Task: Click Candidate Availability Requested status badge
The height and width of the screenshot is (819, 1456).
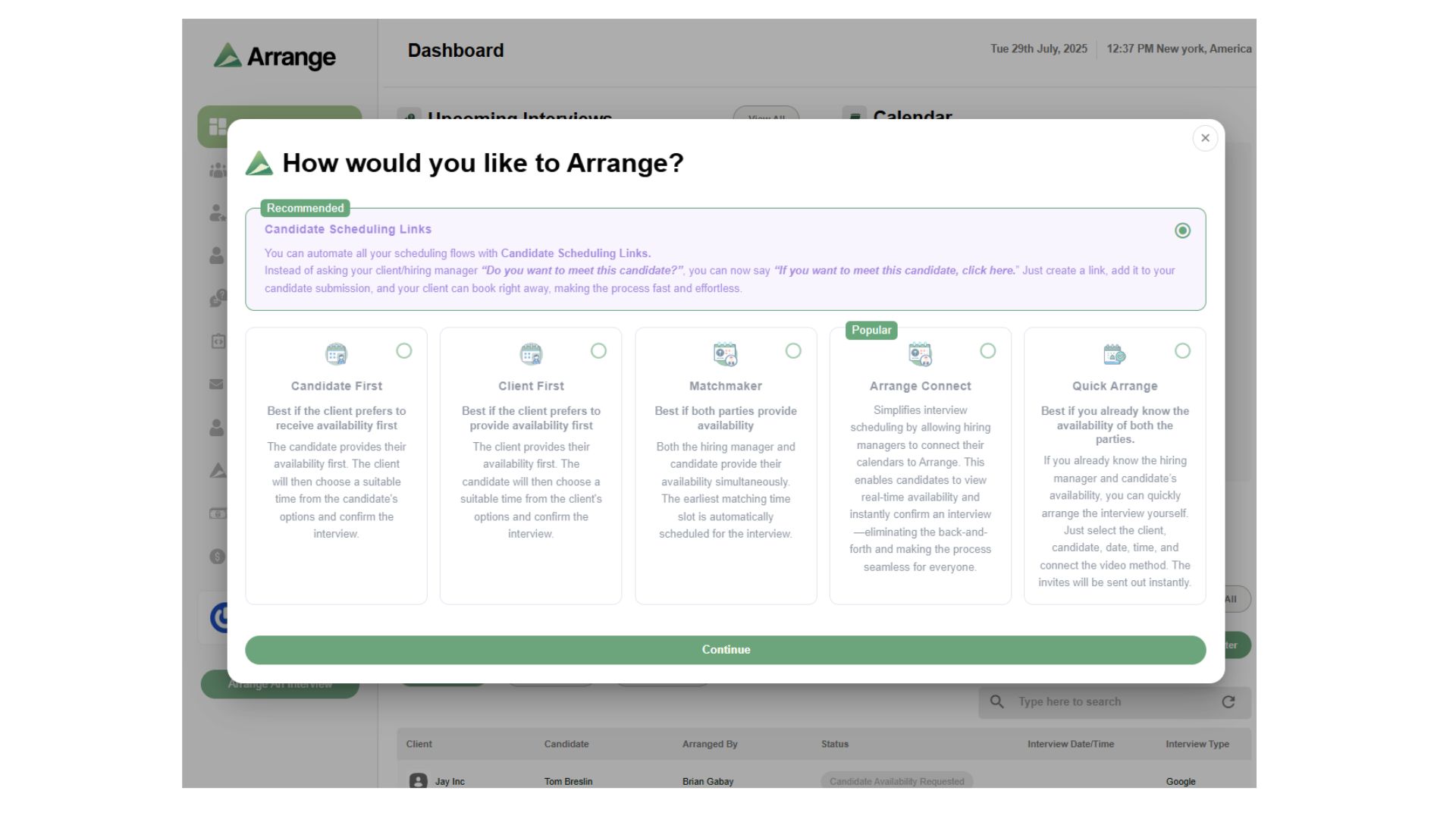Action: pyautogui.click(x=897, y=781)
